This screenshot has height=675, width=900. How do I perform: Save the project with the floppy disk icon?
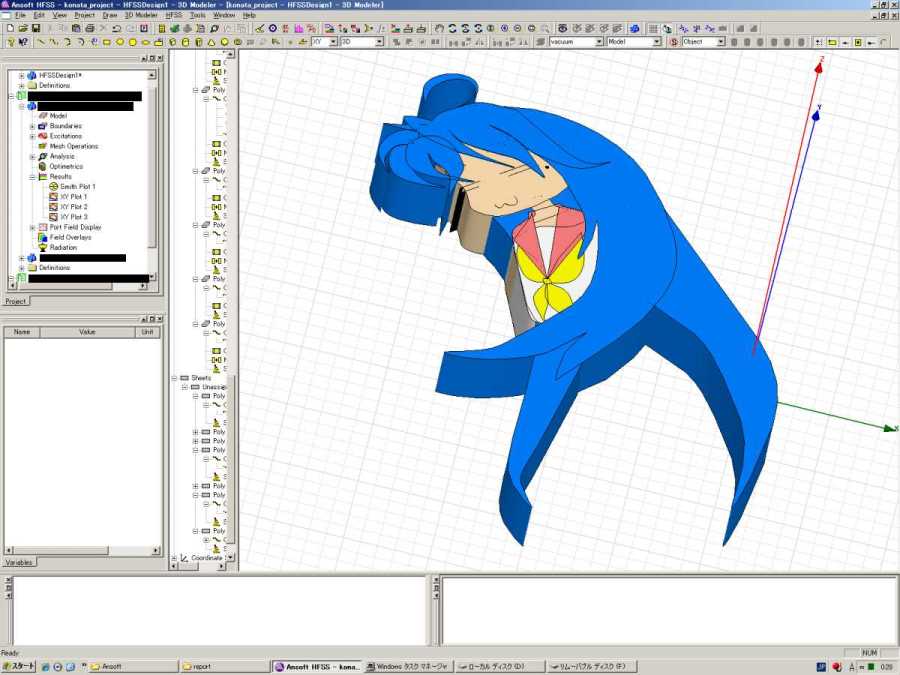pyautogui.click(x=36, y=28)
